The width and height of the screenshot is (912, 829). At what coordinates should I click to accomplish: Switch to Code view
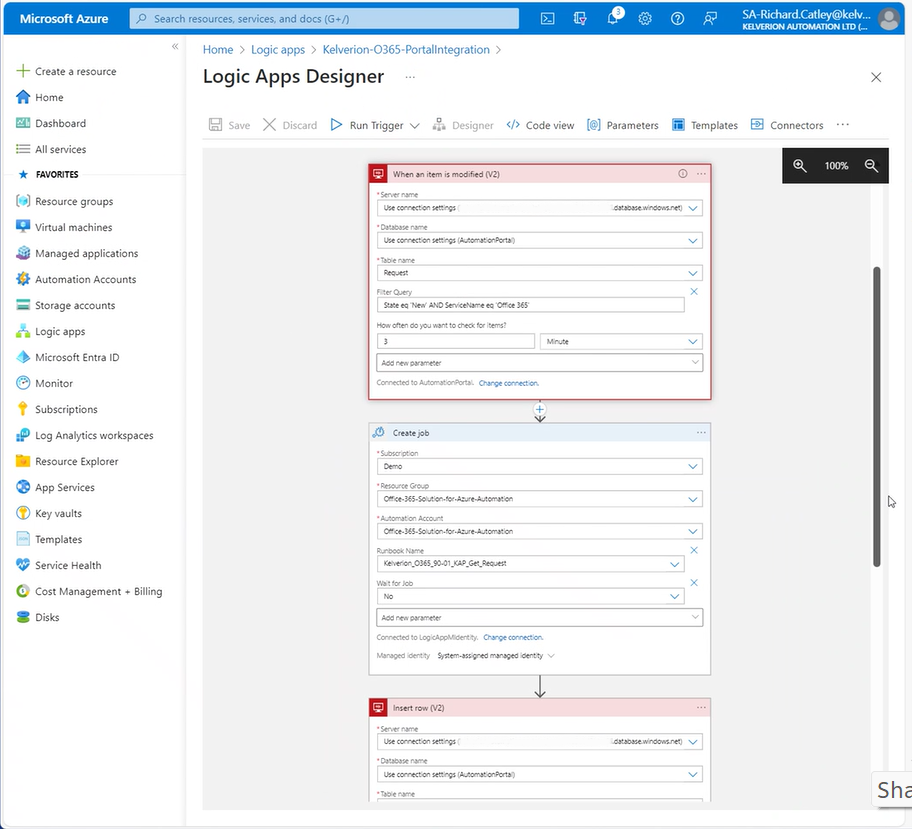[x=540, y=125]
